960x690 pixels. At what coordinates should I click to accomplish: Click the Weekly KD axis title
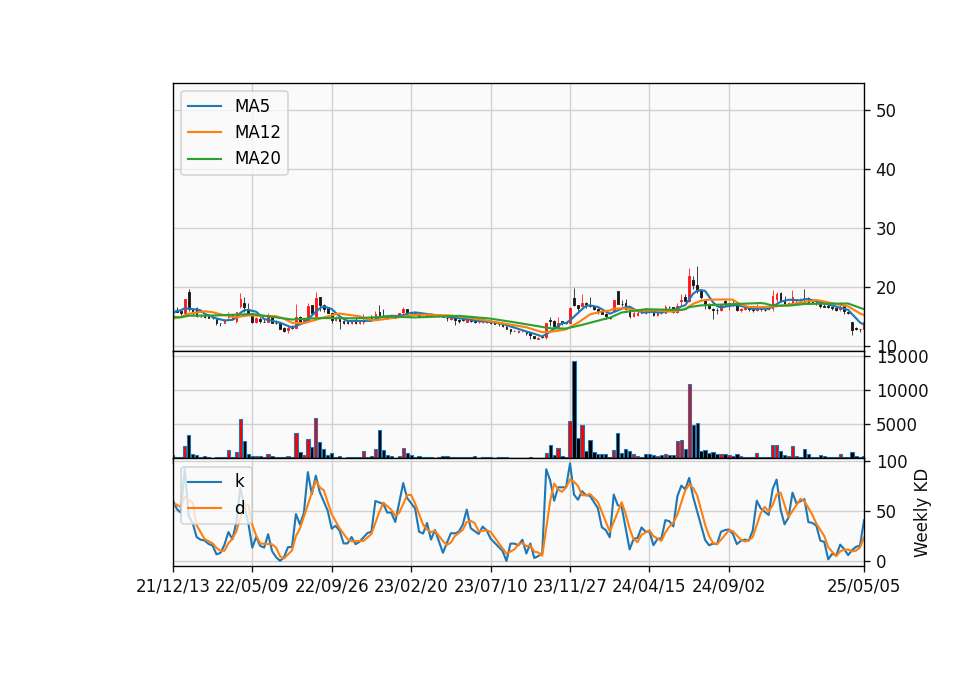921,513
